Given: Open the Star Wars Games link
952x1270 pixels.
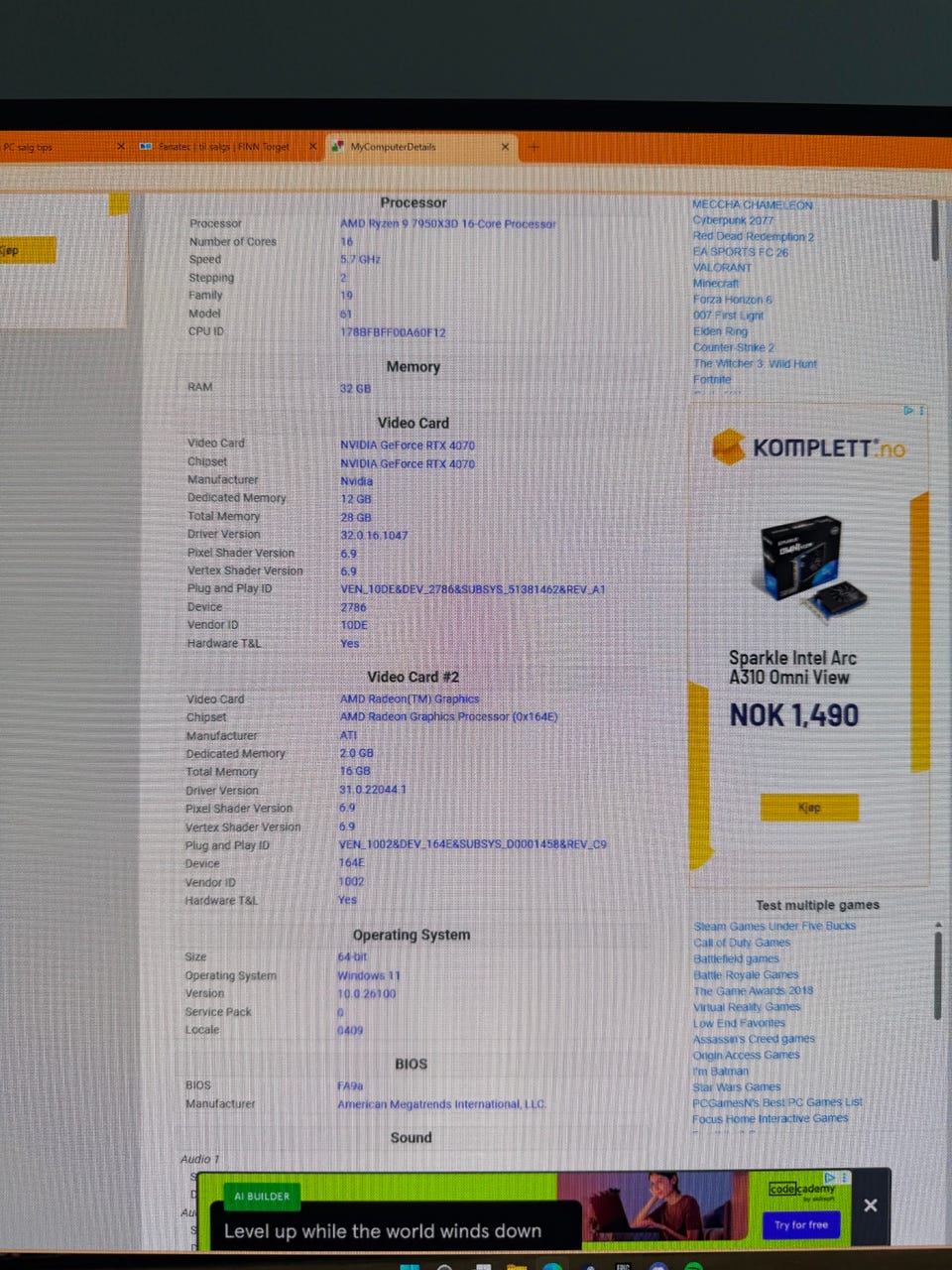Looking at the screenshot, I should coord(737,1086).
